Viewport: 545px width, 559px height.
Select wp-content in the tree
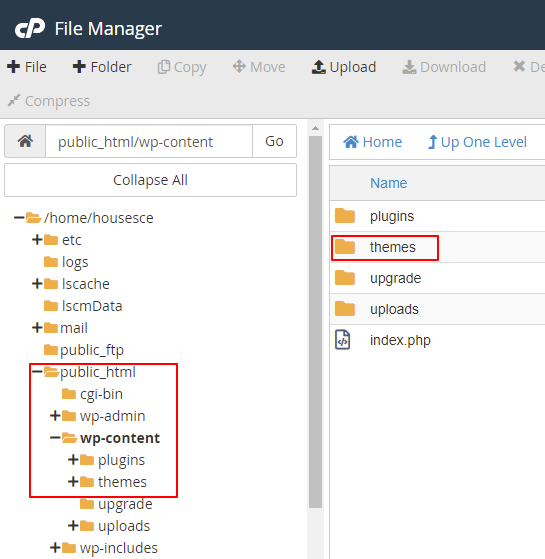(x=120, y=438)
